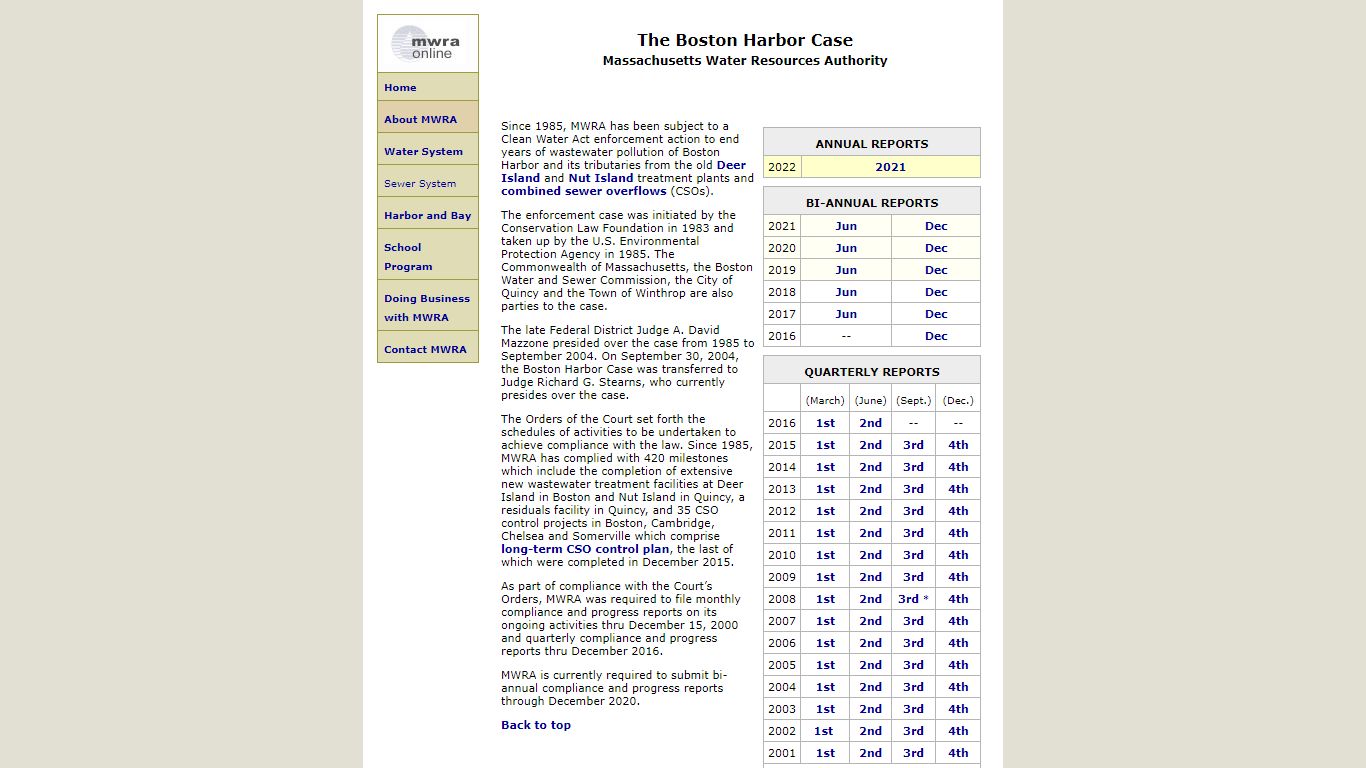Open the Home menu item
This screenshot has width=1366, height=768.
(x=400, y=88)
